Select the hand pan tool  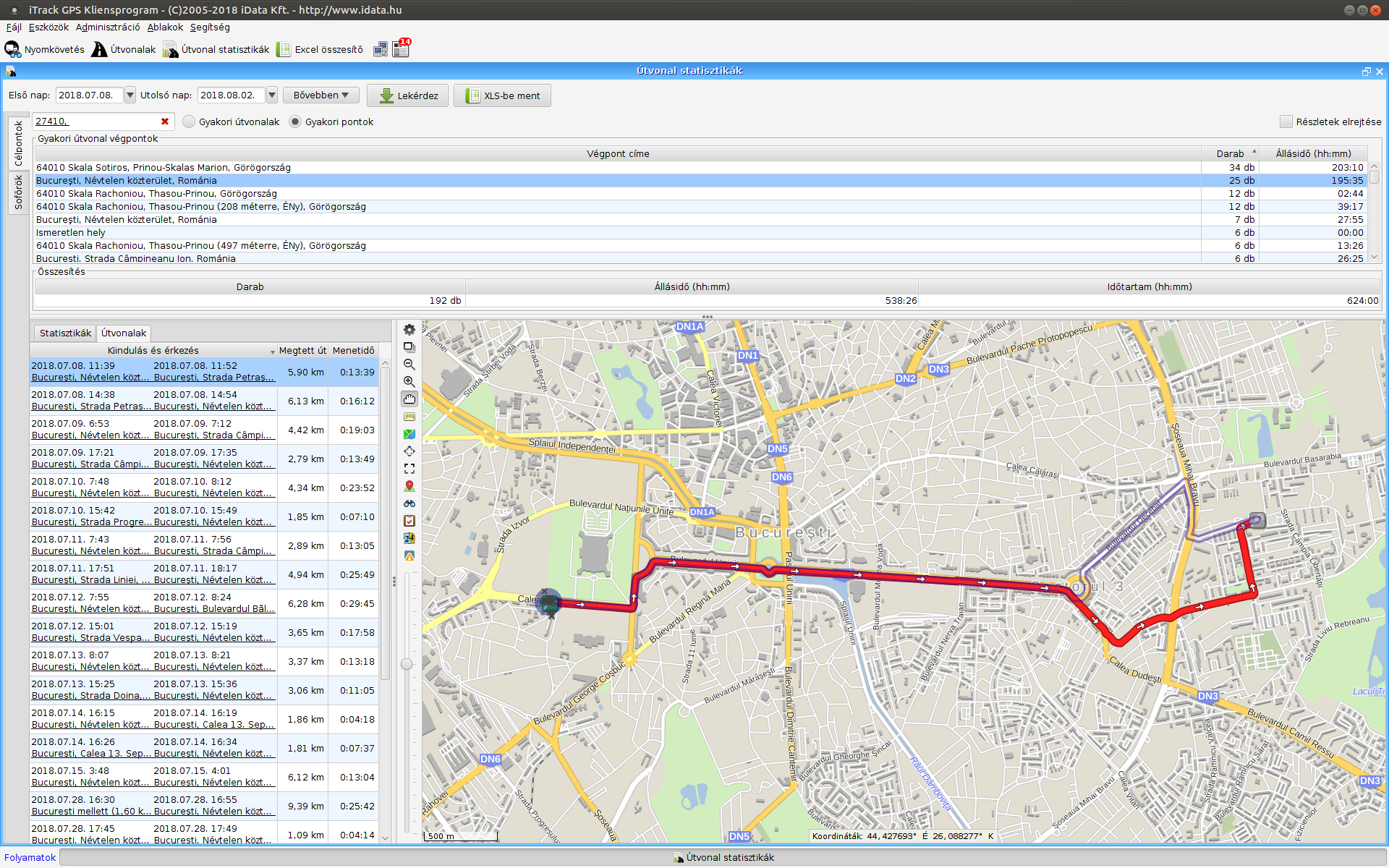pyautogui.click(x=409, y=399)
